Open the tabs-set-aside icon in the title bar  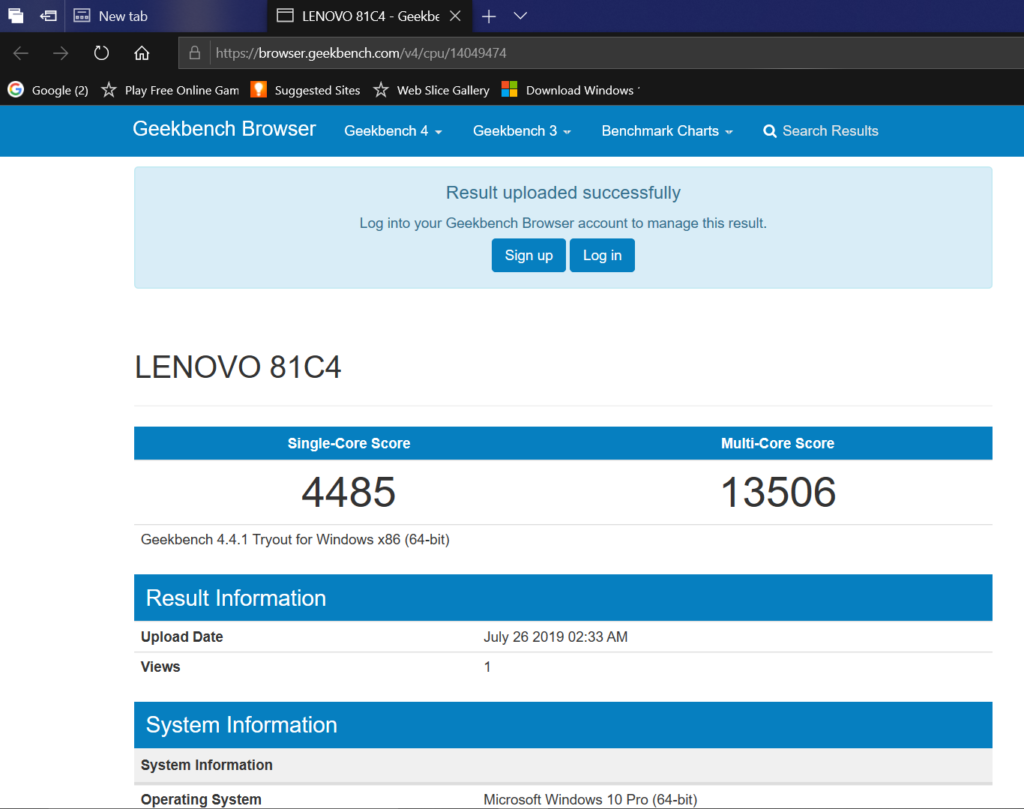(16, 16)
